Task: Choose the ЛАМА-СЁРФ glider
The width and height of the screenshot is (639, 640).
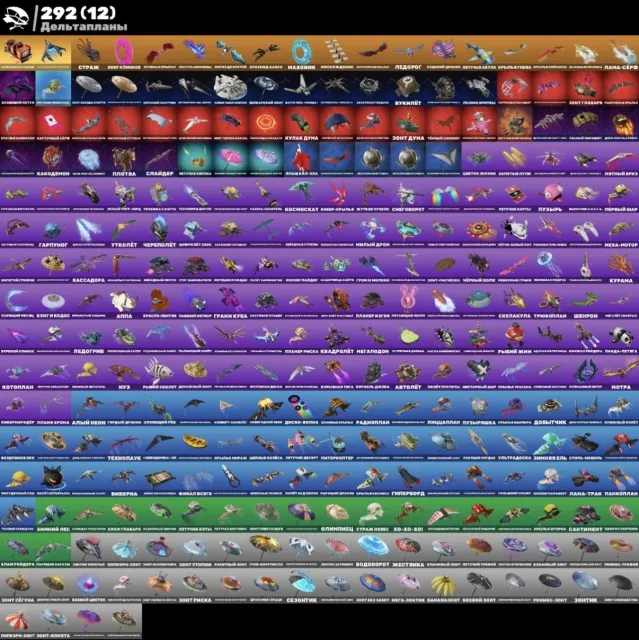Action: 621,53
